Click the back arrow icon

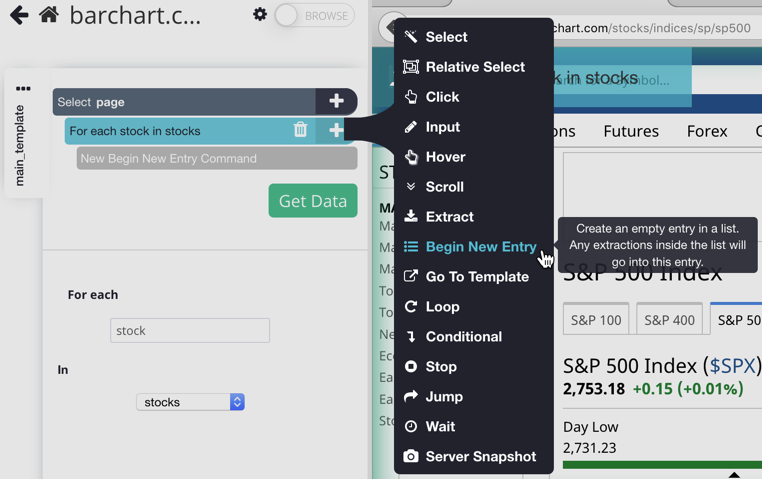tap(19, 15)
